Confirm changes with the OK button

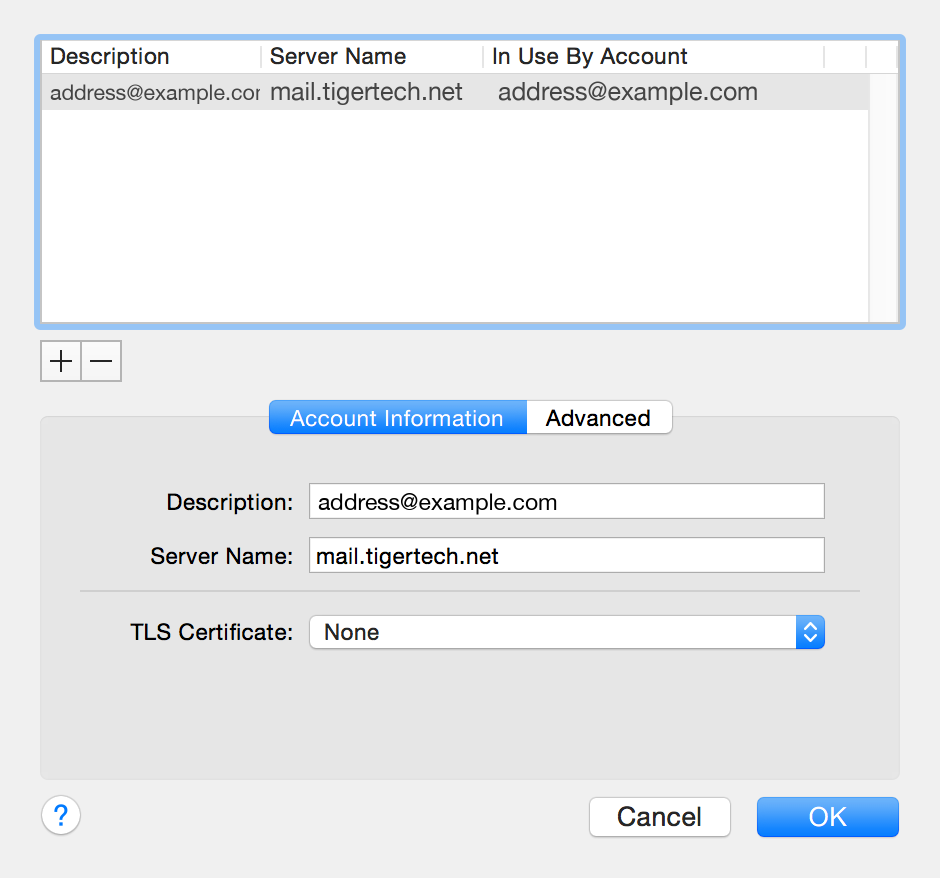click(827, 816)
